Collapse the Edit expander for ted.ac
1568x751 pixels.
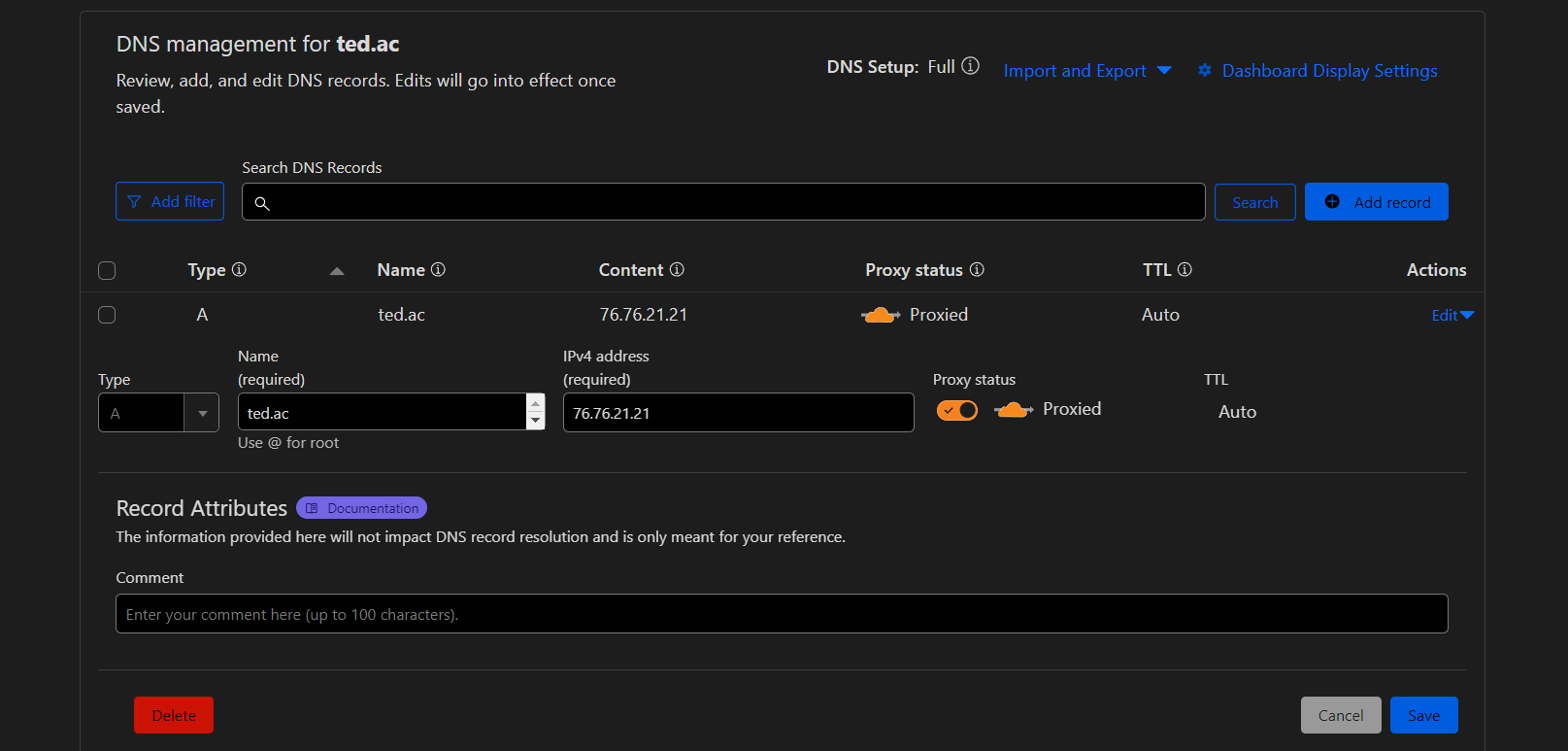[1452, 315]
